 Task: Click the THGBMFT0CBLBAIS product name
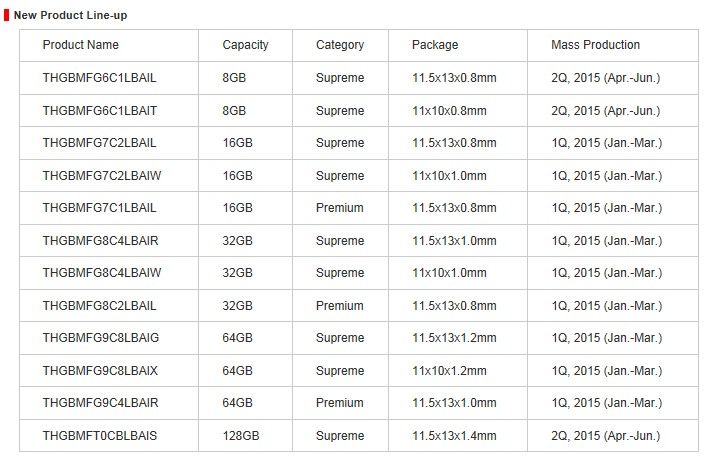coord(100,436)
